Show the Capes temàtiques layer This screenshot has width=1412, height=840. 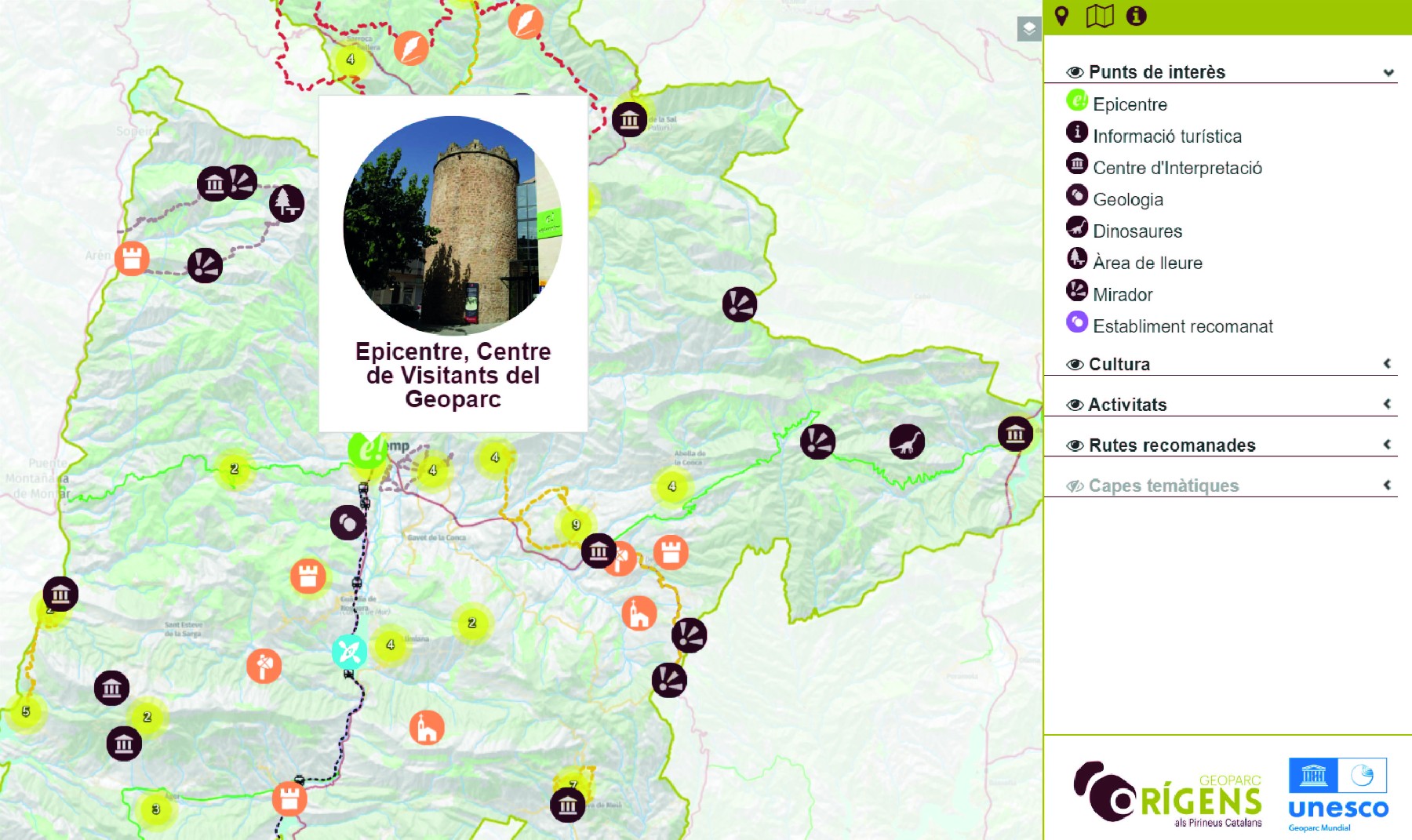tap(1075, 486)
